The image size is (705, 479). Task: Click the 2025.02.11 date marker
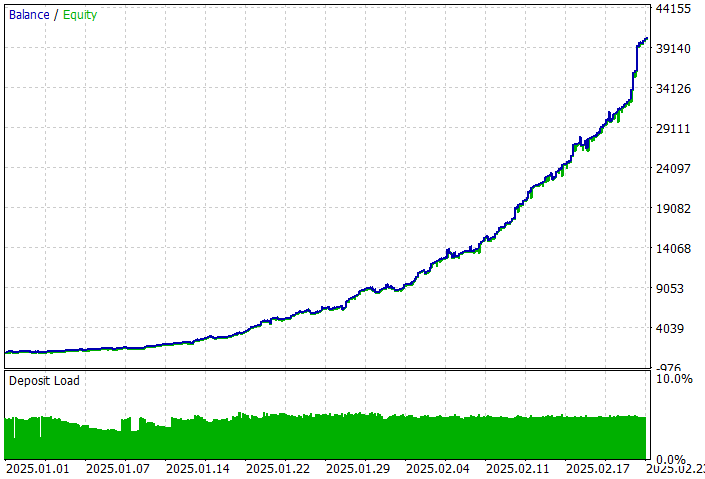[x=518, y=468]
